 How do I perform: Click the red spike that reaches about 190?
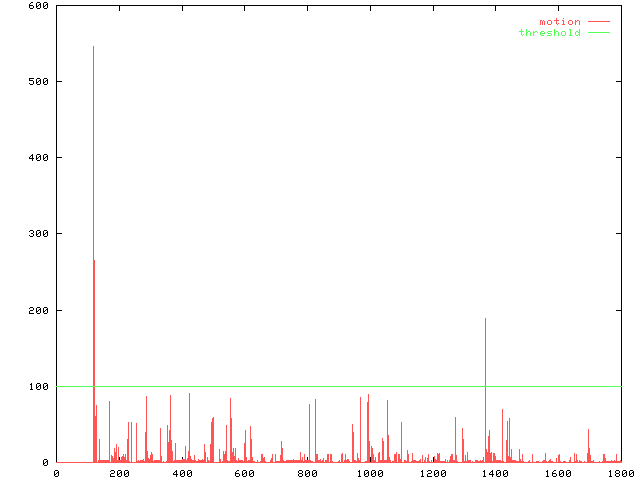485,320
